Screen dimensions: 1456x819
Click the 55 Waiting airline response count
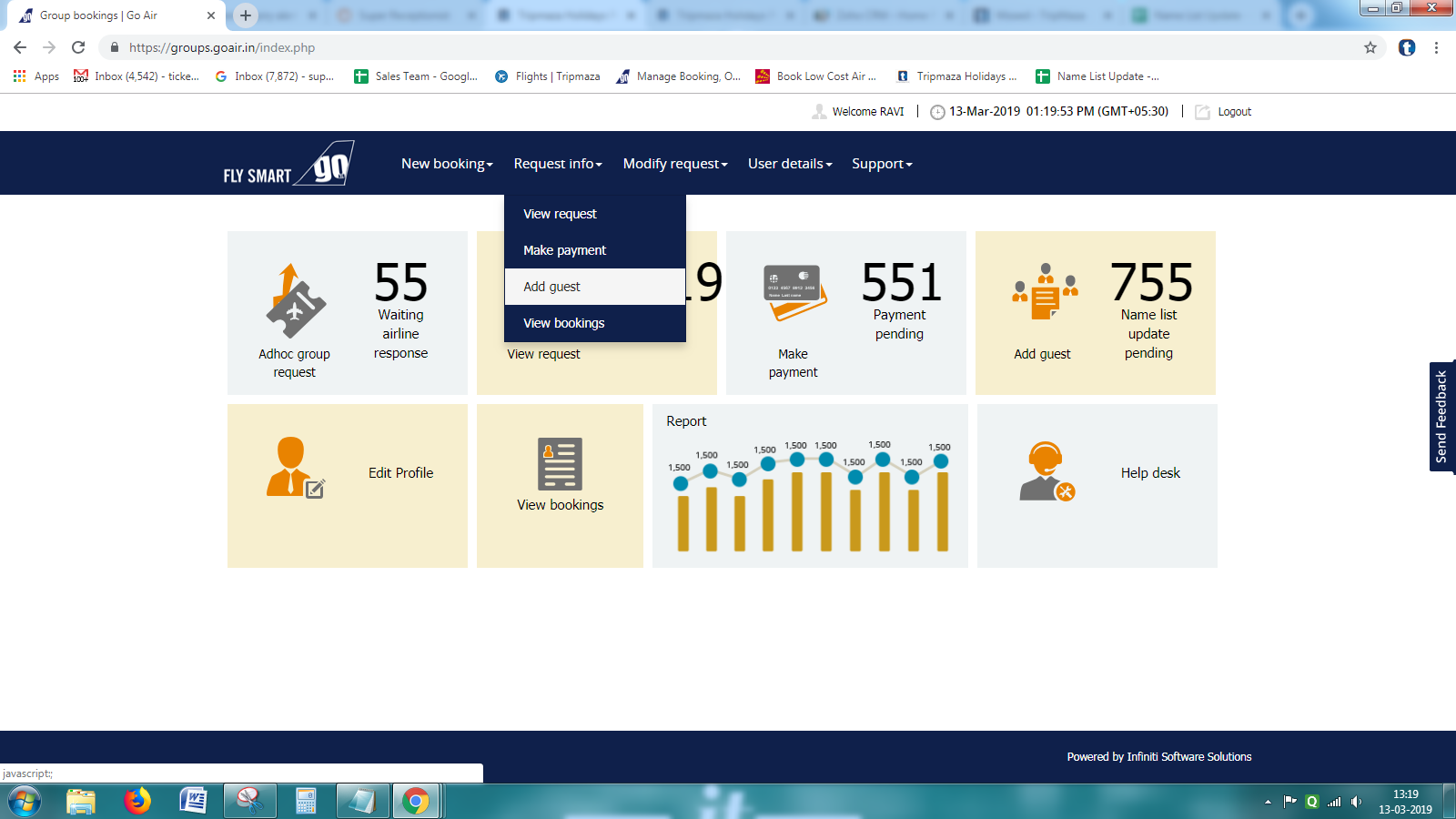400,309
